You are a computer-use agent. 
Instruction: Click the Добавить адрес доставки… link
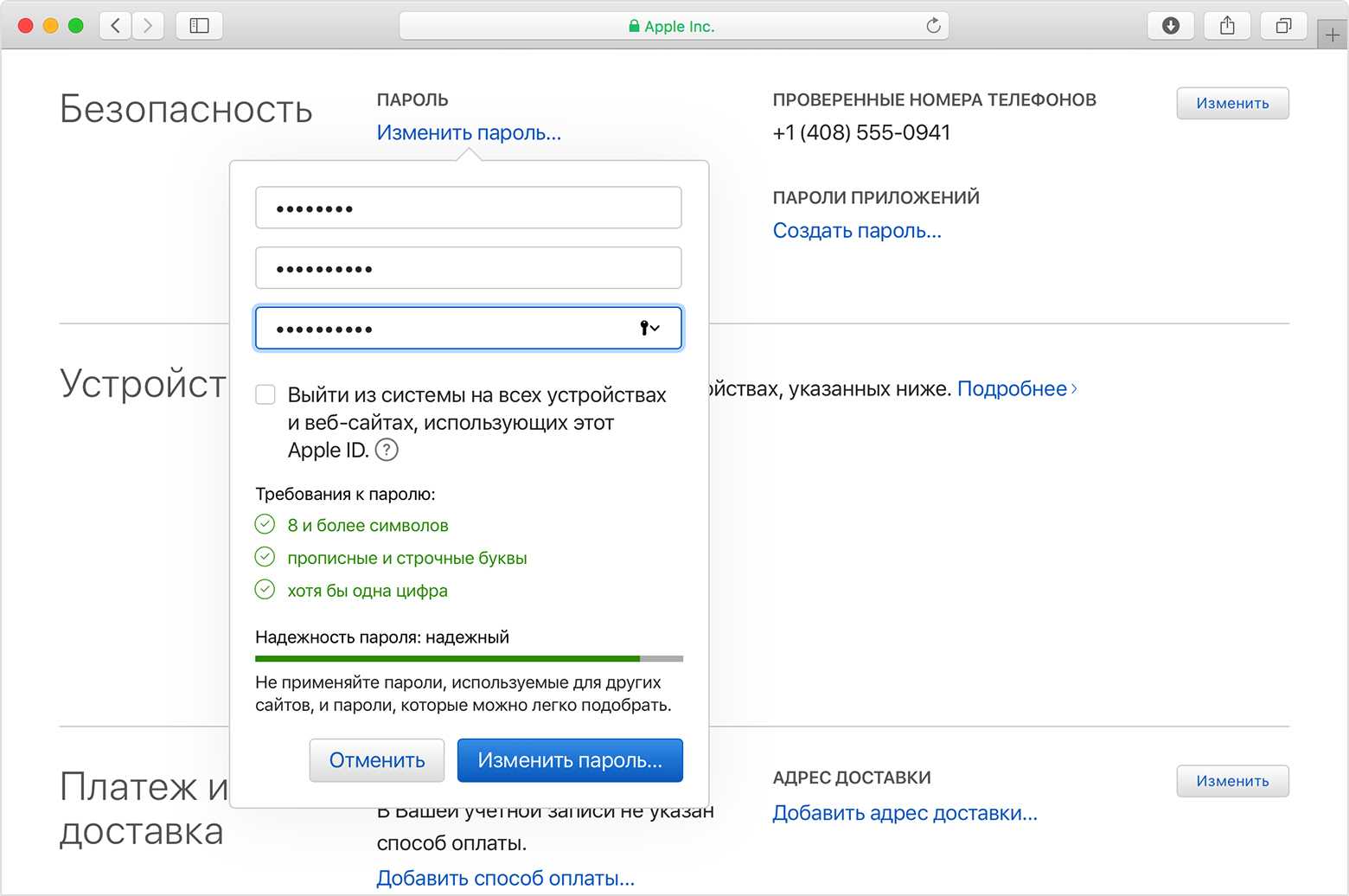point(905,813)
